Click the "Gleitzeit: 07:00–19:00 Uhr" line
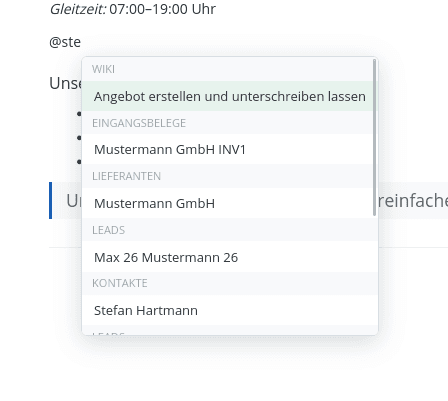This screenshot has width=448, height=401. tap(133, 9)
